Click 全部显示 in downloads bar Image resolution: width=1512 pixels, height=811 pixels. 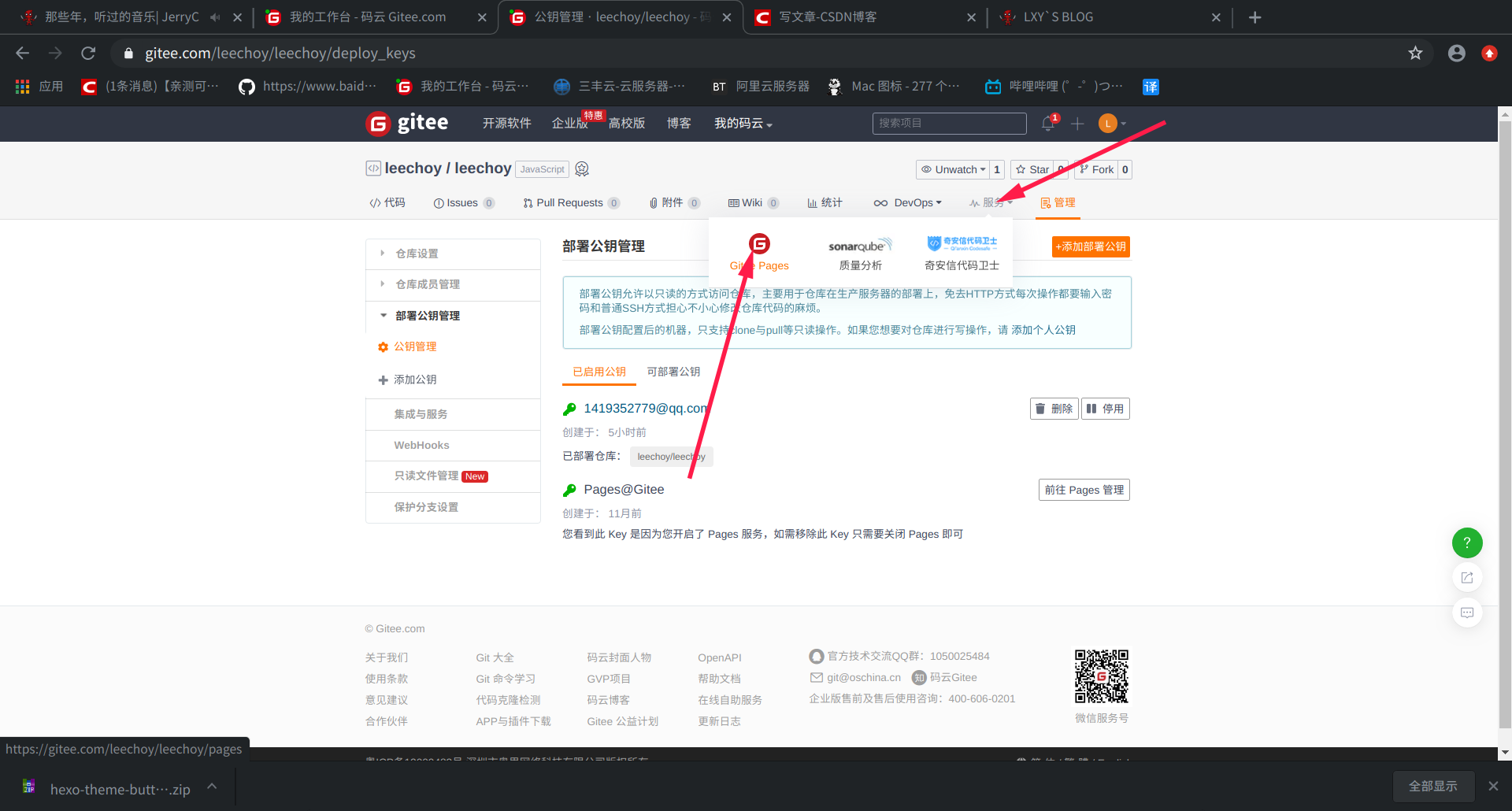pos(1432,786)
